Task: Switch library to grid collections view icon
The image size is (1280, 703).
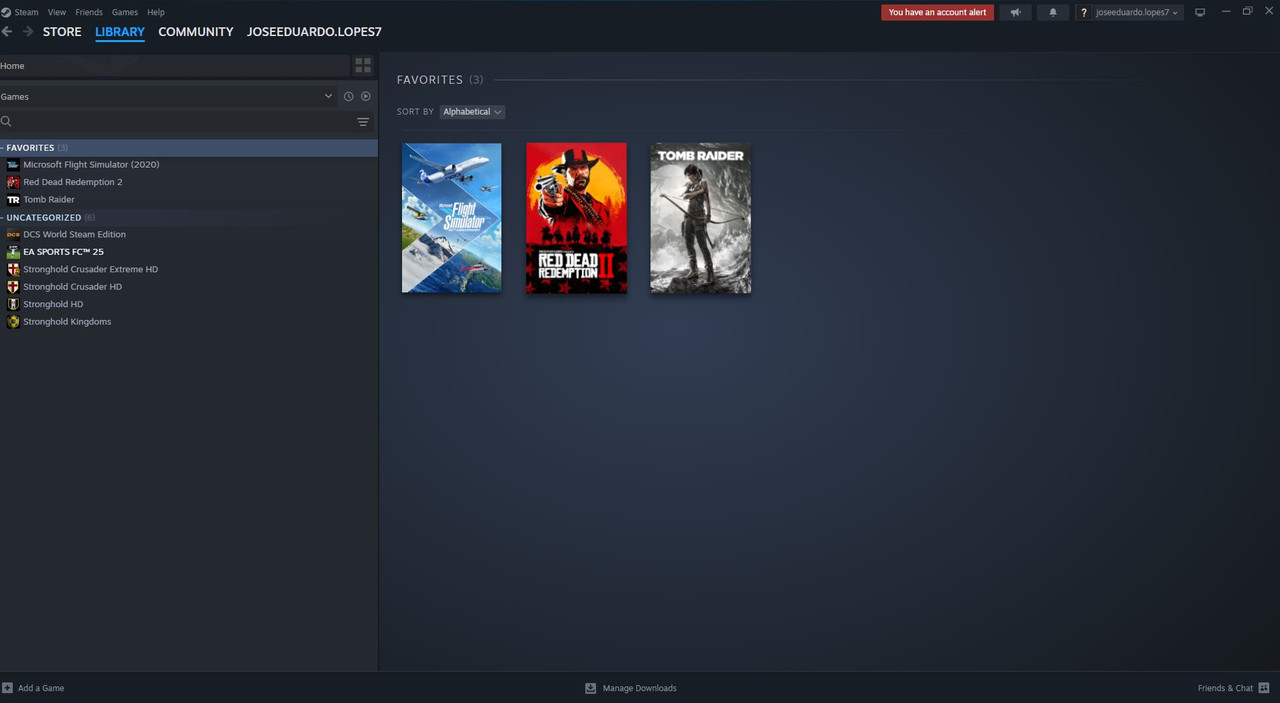Action: point(363,66)
